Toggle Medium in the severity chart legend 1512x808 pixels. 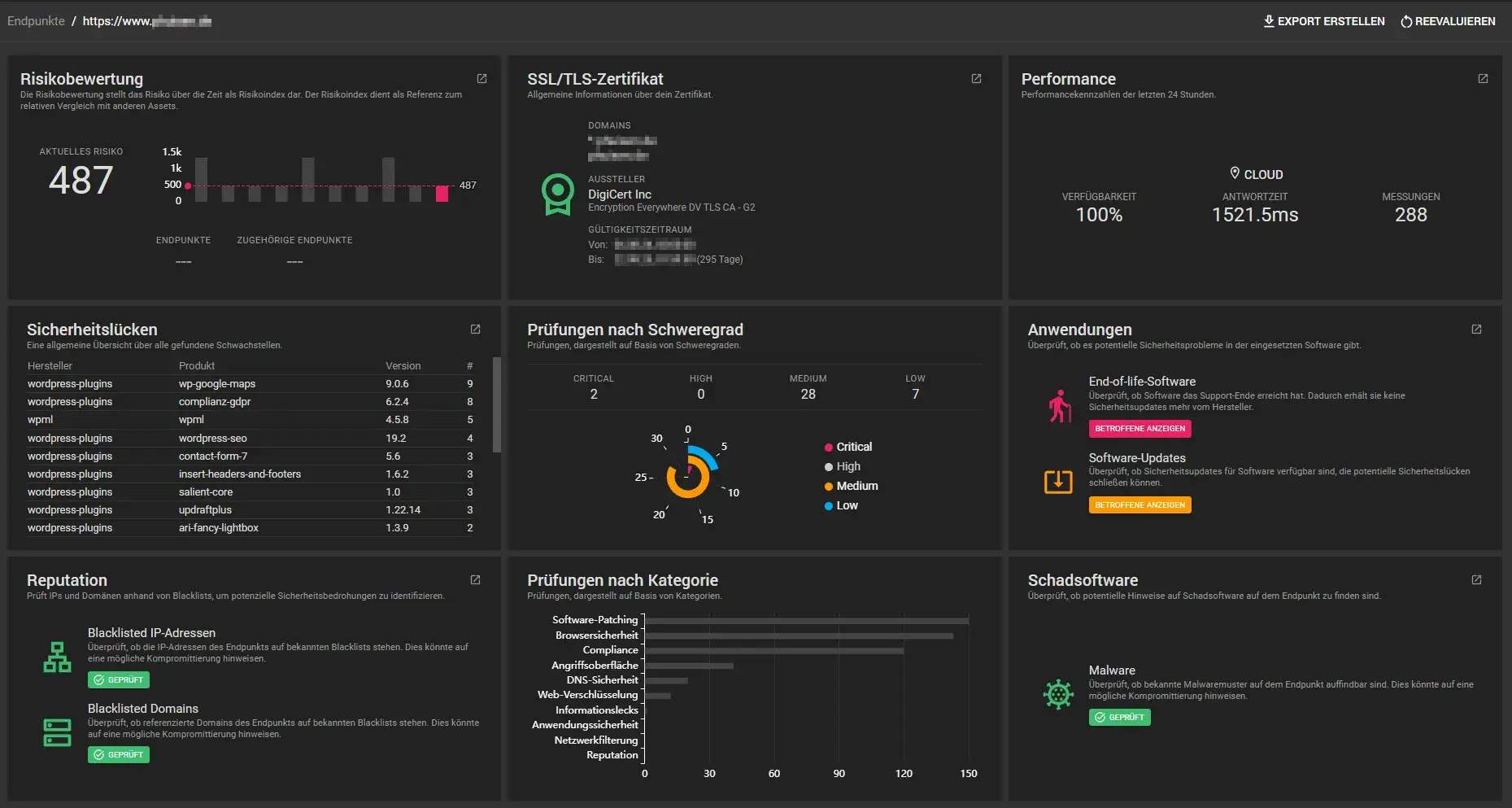[854, 486]
